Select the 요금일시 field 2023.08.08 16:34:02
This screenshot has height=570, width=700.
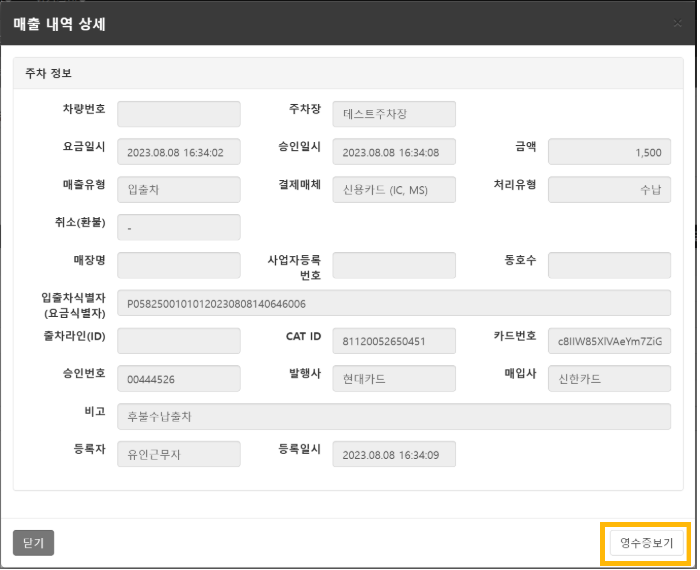pyautogui.click(x=179, y=152)
